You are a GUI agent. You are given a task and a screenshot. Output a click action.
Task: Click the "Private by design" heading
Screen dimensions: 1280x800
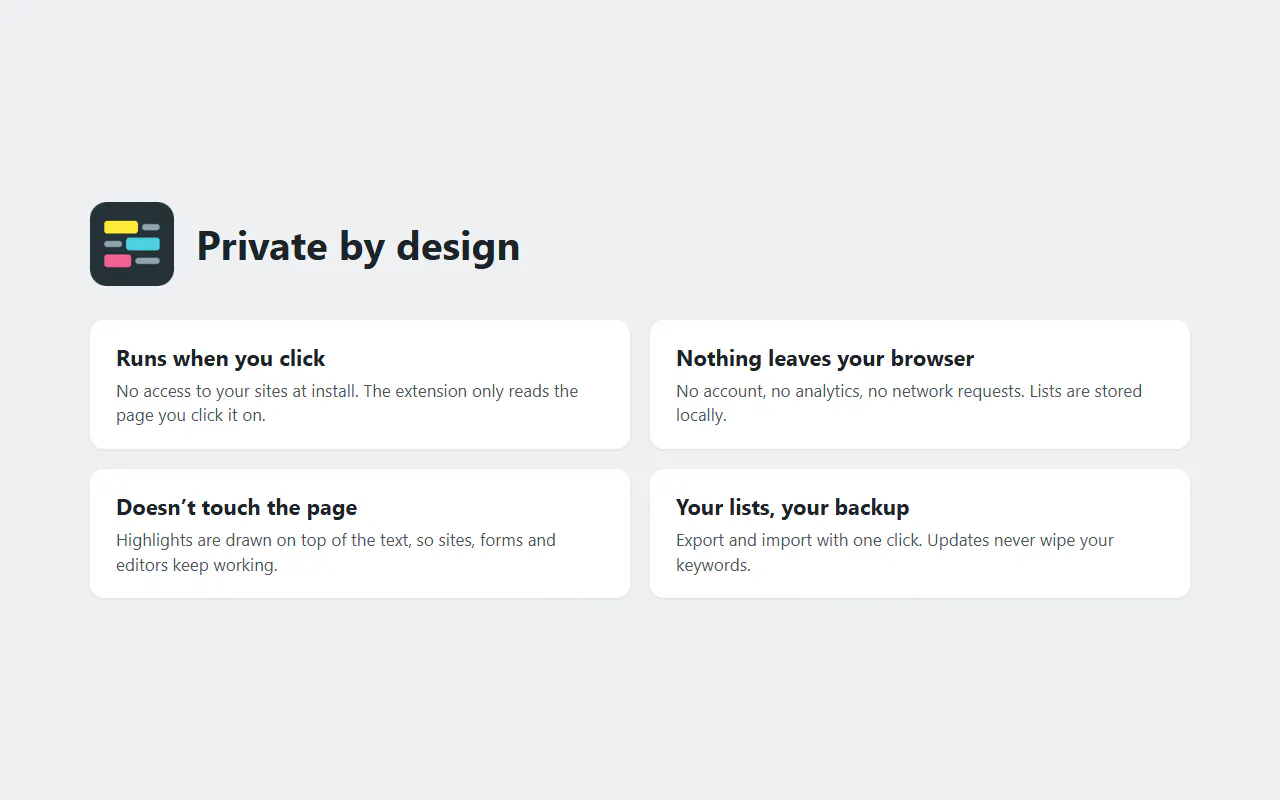358,246
